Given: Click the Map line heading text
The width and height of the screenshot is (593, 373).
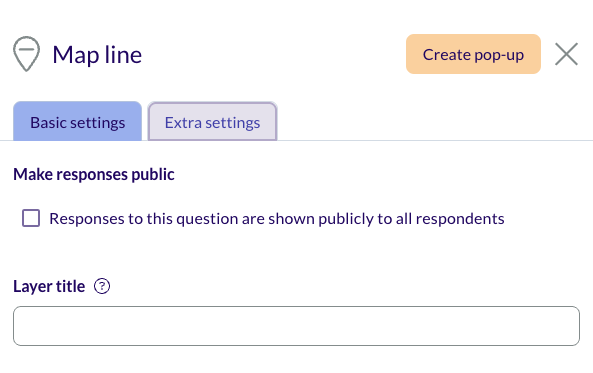Looking at the screenshot, I should [x=97, y=55].
